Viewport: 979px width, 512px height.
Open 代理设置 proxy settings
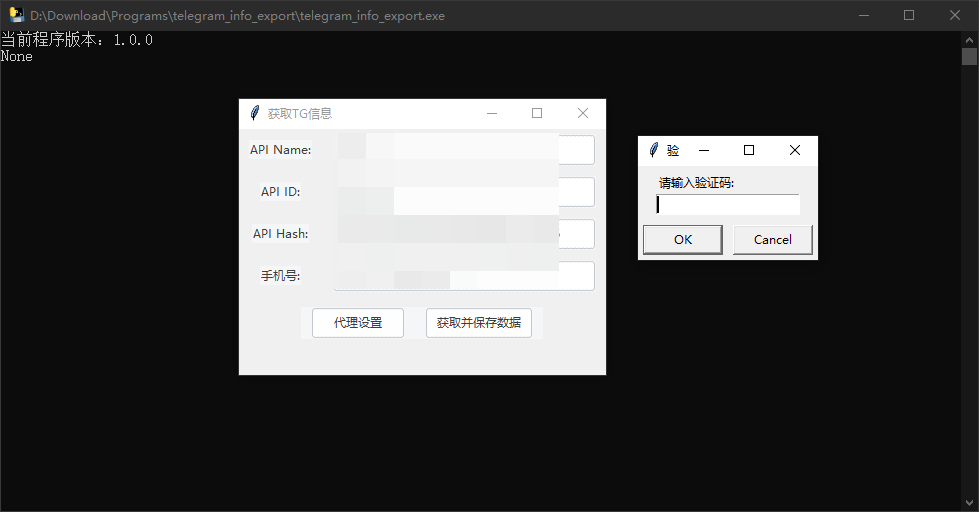coord(358,323)
